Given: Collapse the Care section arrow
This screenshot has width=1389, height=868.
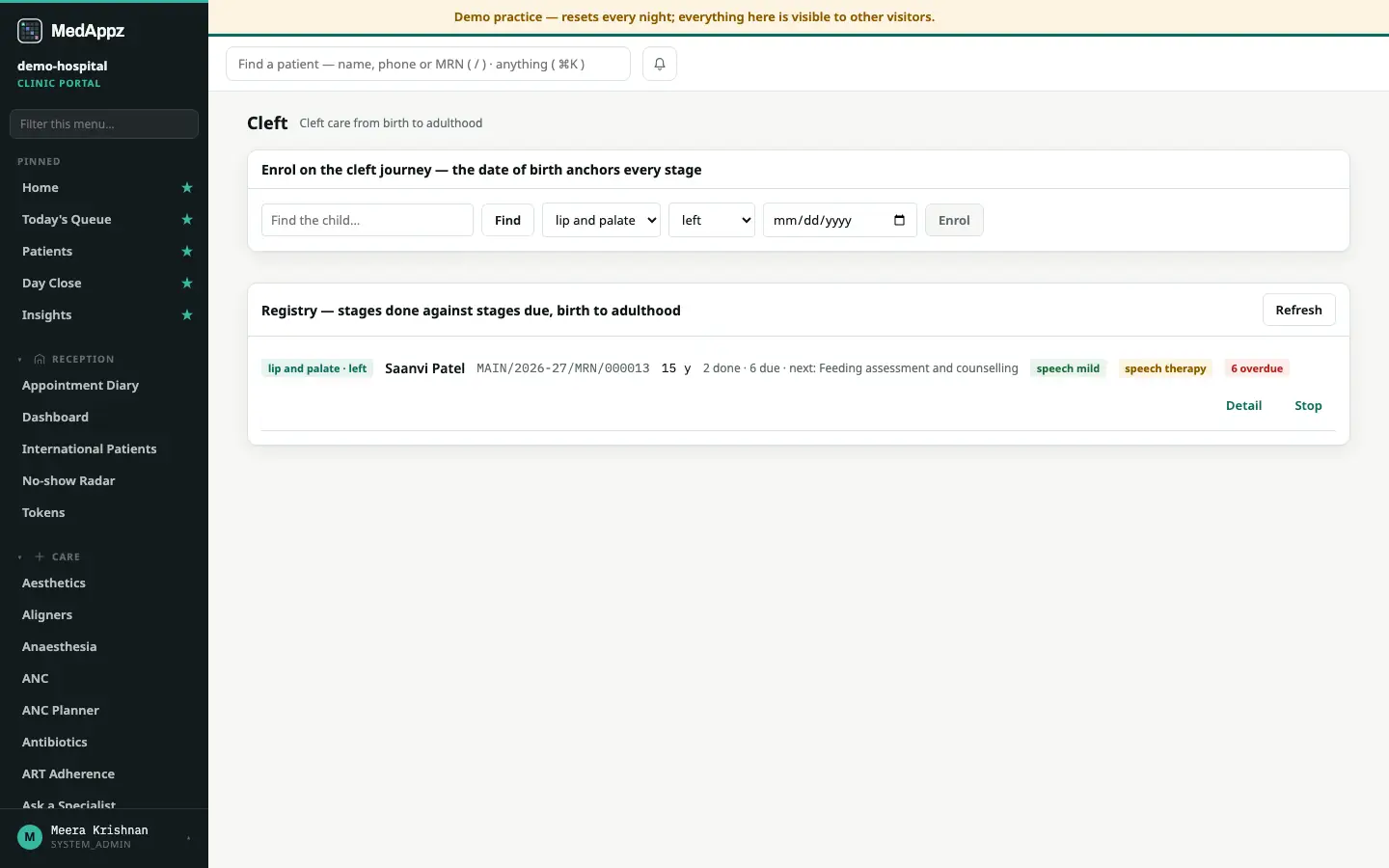Looking at the screenshot, I should pyautogui.click(x=20, y=557).
